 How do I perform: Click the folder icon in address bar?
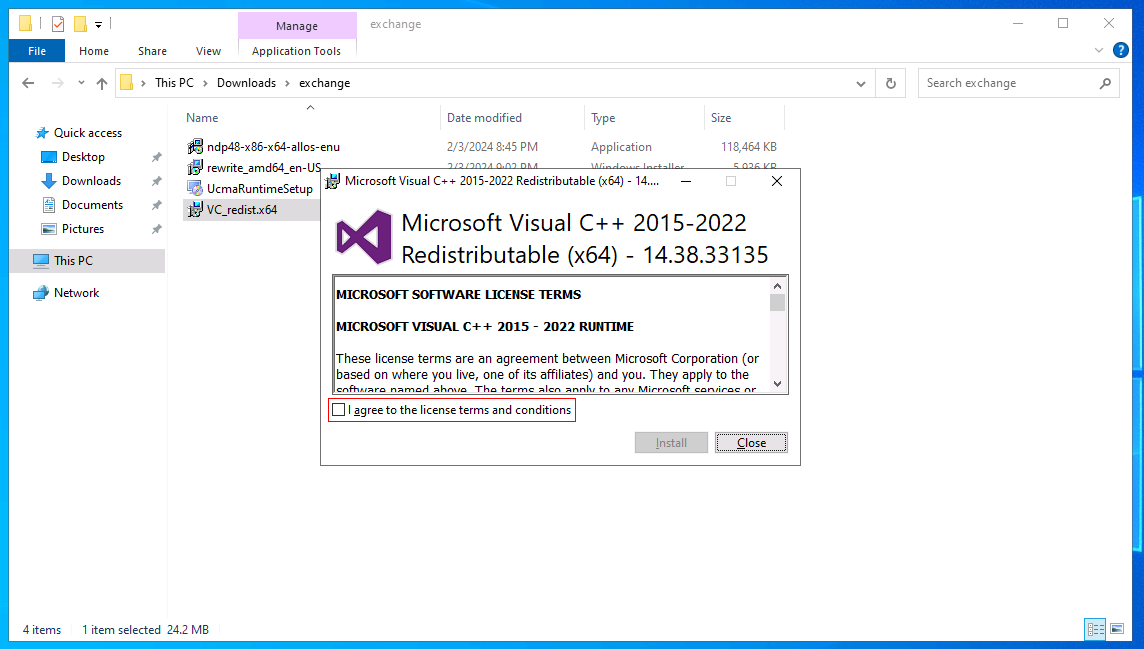pyautogui.click(x=126, y=83)
